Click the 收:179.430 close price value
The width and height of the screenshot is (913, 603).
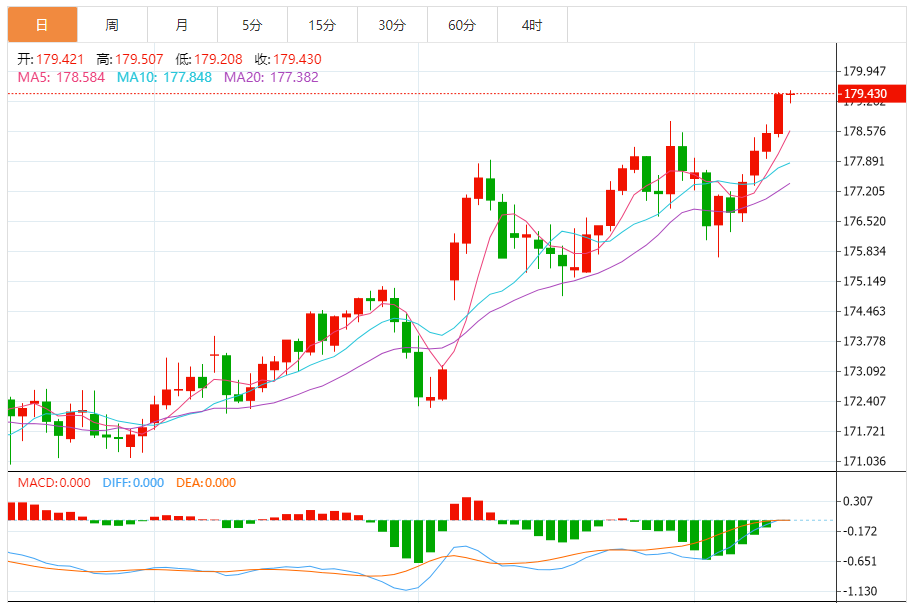pos(288,59)
